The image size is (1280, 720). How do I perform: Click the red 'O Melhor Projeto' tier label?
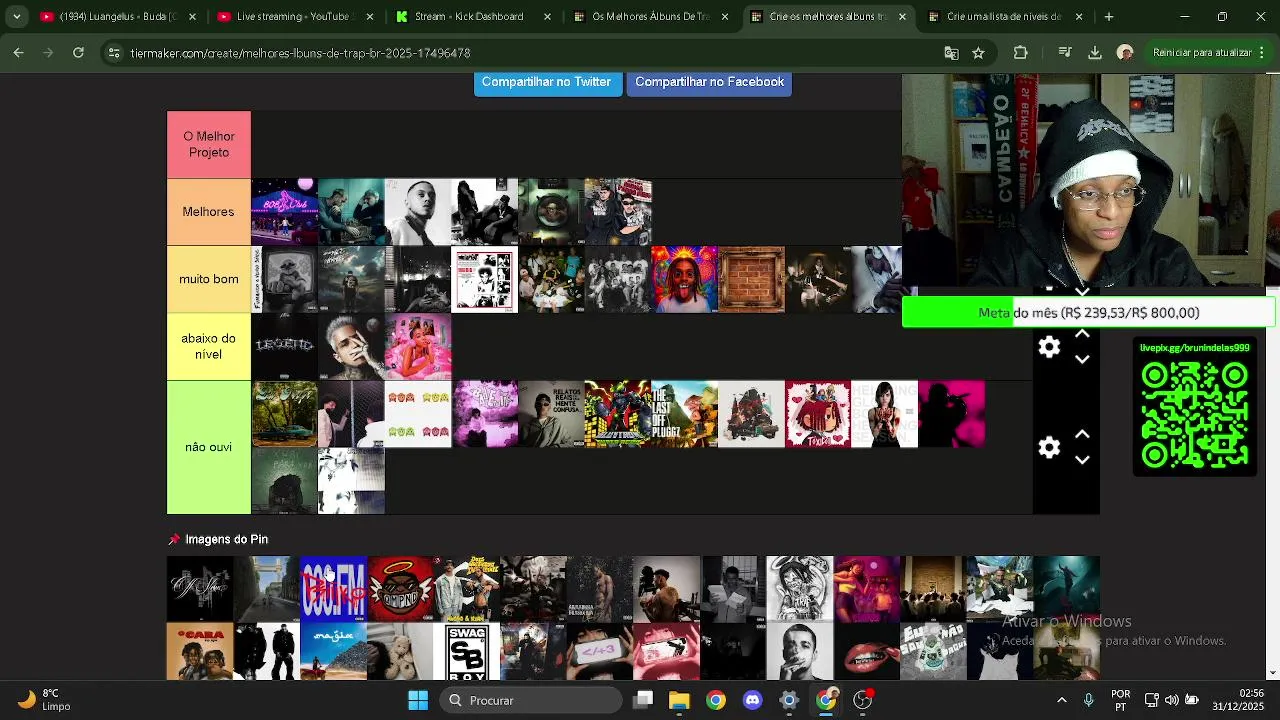click(x=209, y=144)
